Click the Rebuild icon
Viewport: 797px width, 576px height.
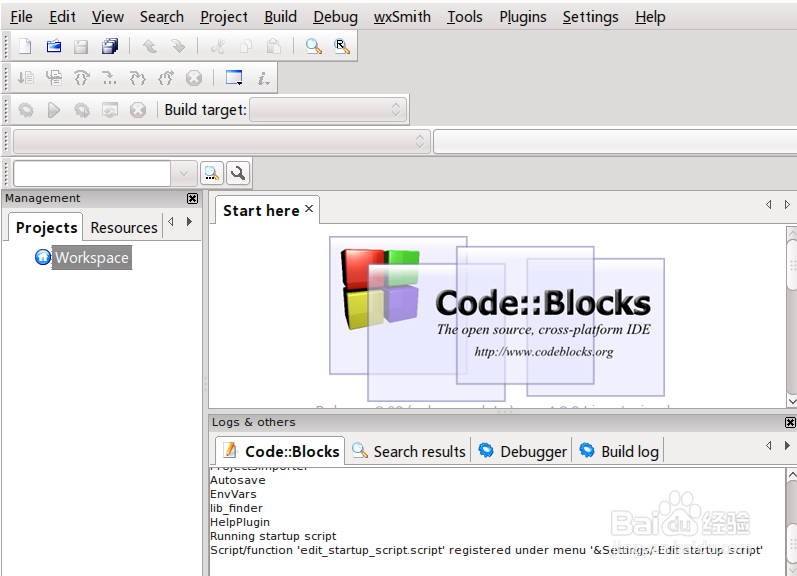pos(110,110)
